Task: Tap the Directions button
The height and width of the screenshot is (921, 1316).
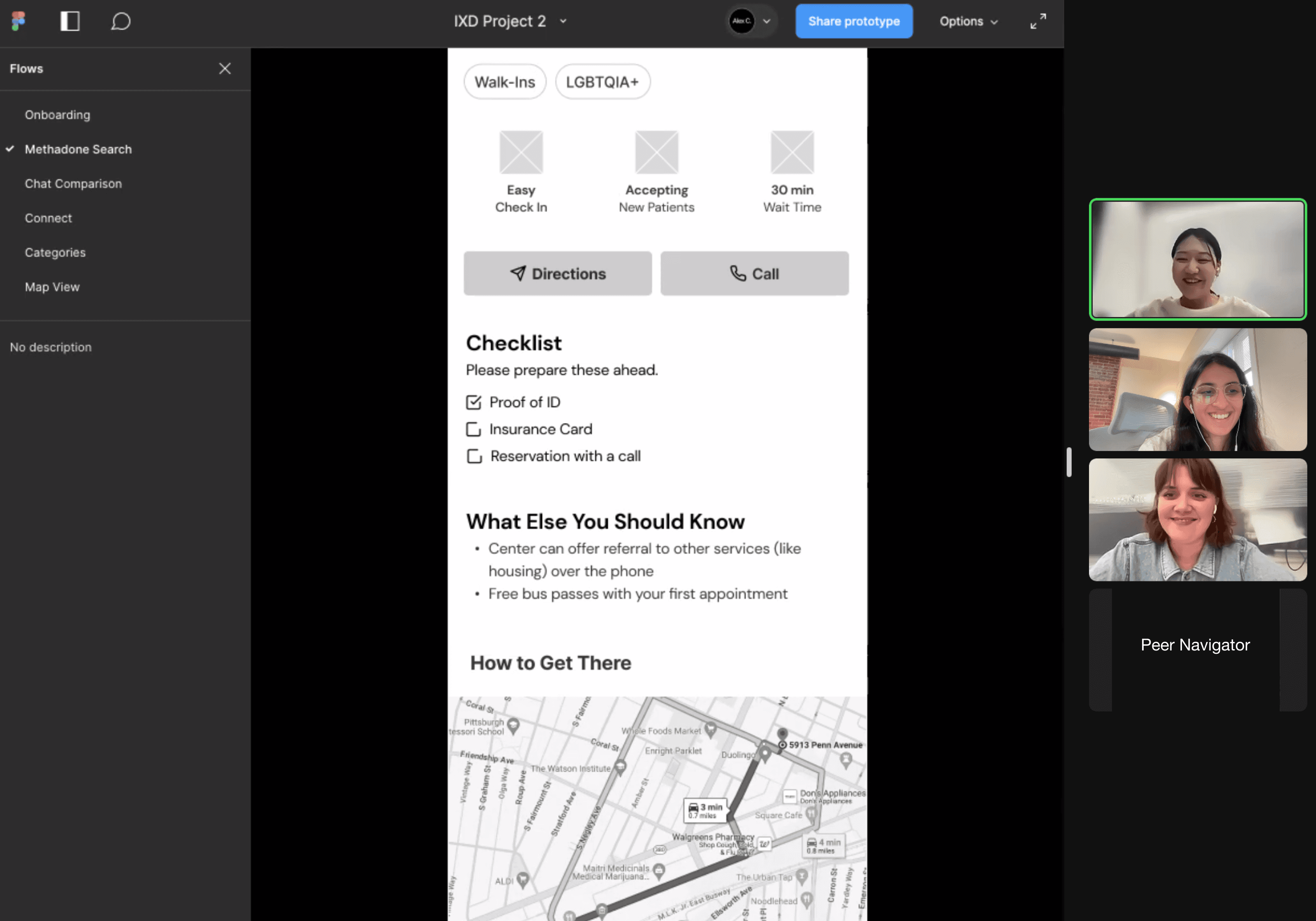Action: coord(557,273)
